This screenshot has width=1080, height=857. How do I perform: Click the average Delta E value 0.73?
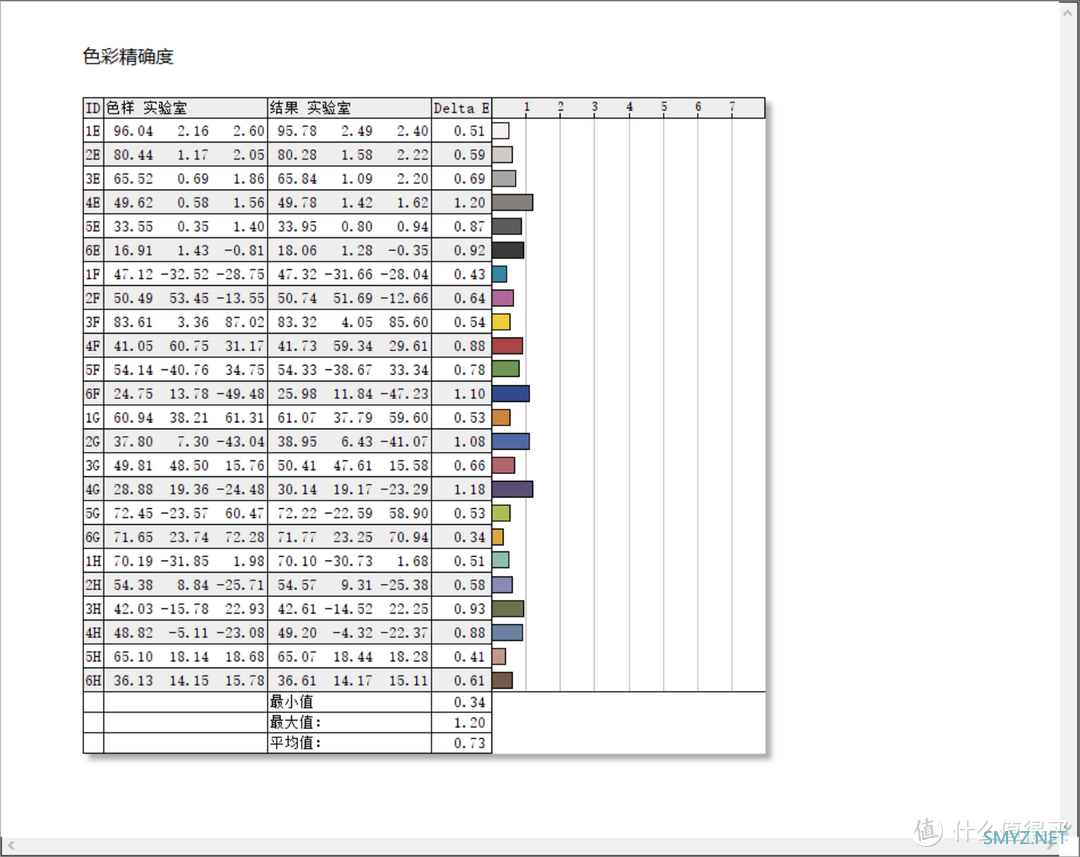pos(470,743)
